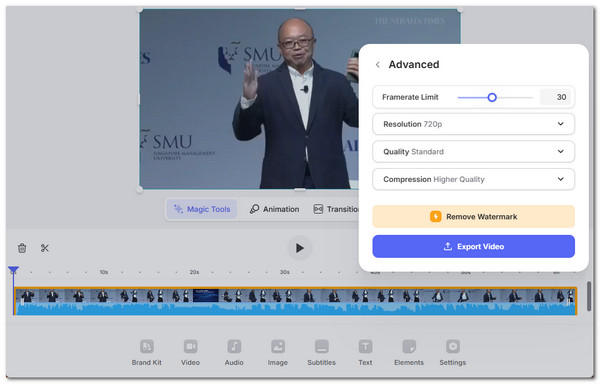Delete the clip with the trash icon
This screenshot has height=384, width=600.
(x=22, y=248)
